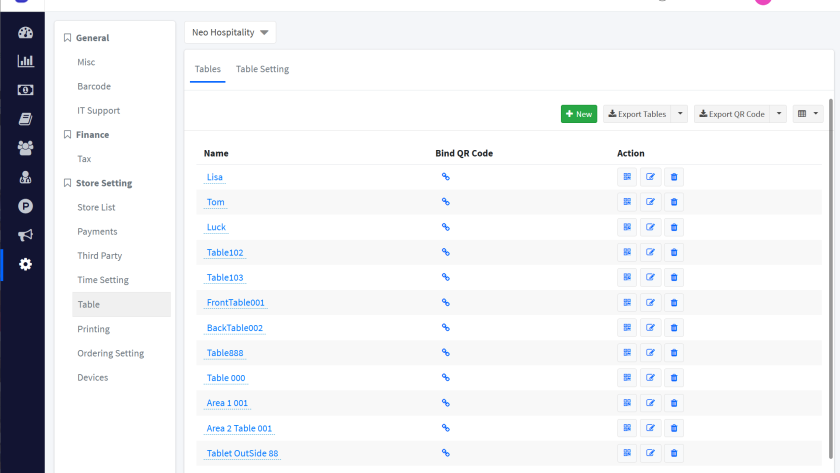
Task: Click bind QR link icon for Table102
Action: point(446,252)
